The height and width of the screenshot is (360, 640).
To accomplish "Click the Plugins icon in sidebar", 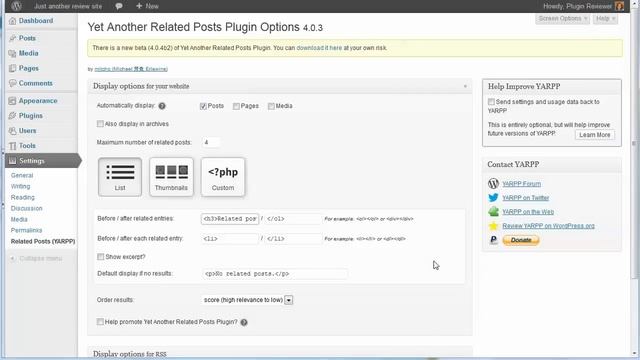I will pyautogui.click(x=12, y=116).
